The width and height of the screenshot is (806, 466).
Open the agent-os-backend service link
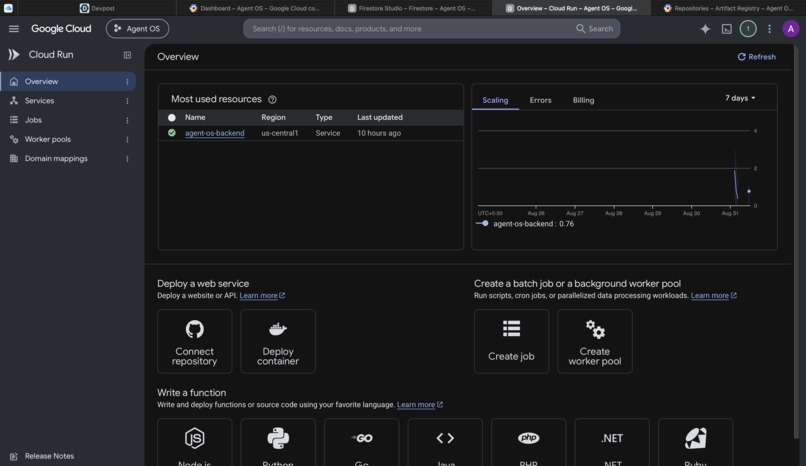click(x=214, y=133)
